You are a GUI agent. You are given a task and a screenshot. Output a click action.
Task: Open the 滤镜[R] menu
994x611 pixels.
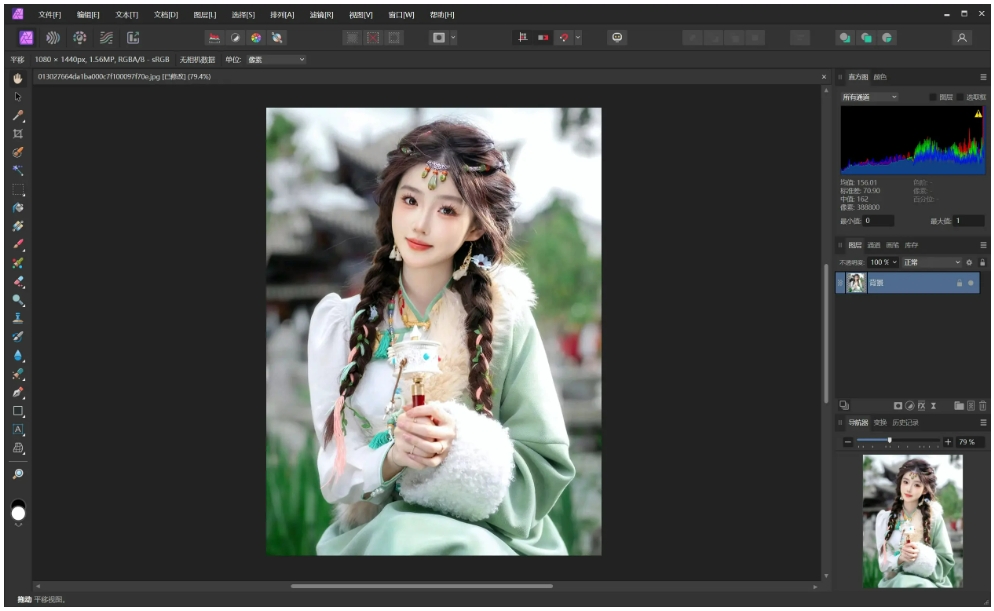(x=321, y=15)
